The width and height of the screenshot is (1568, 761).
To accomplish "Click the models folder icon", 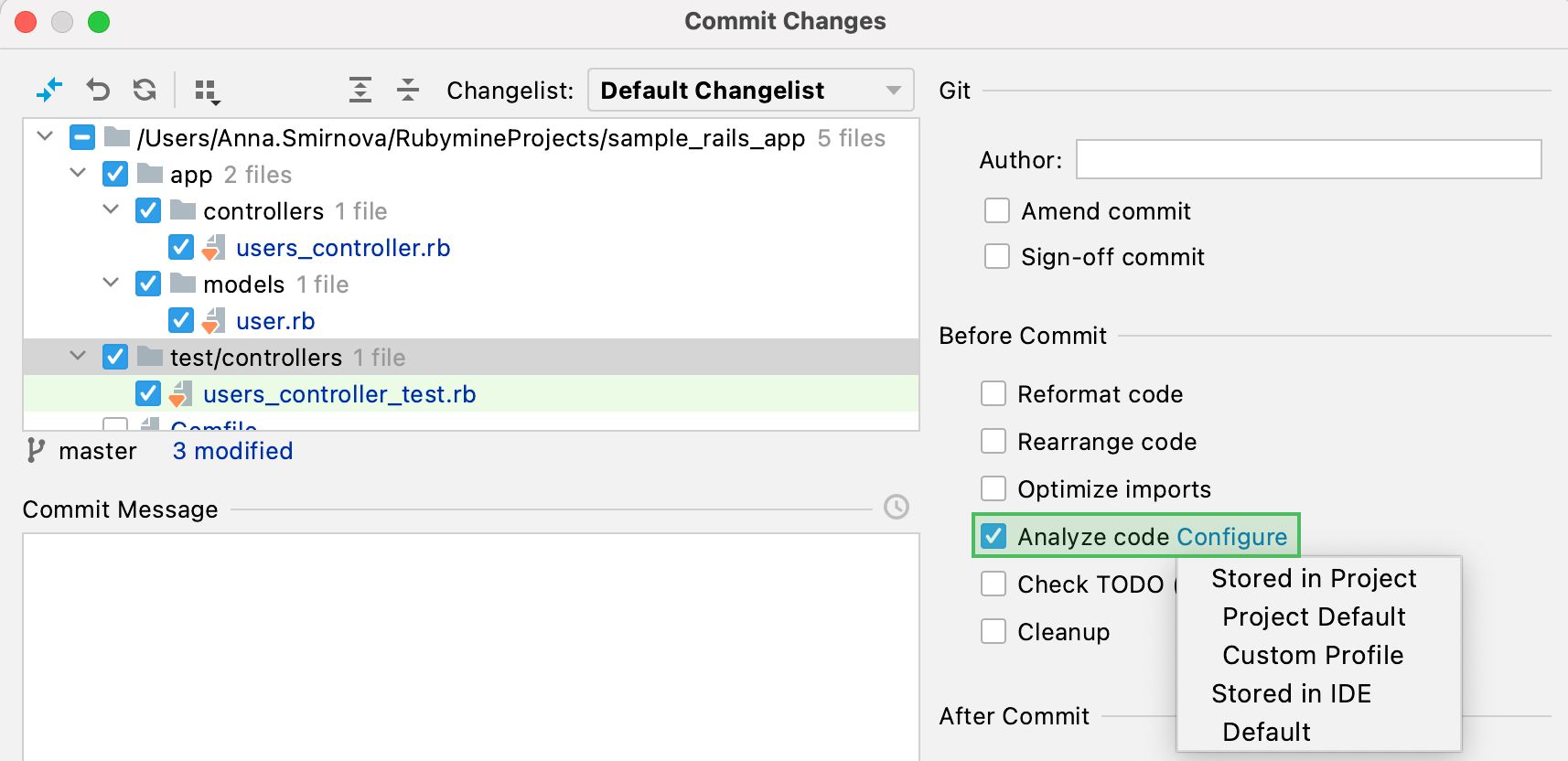I will pyautogui.click(x=182, y=284).
